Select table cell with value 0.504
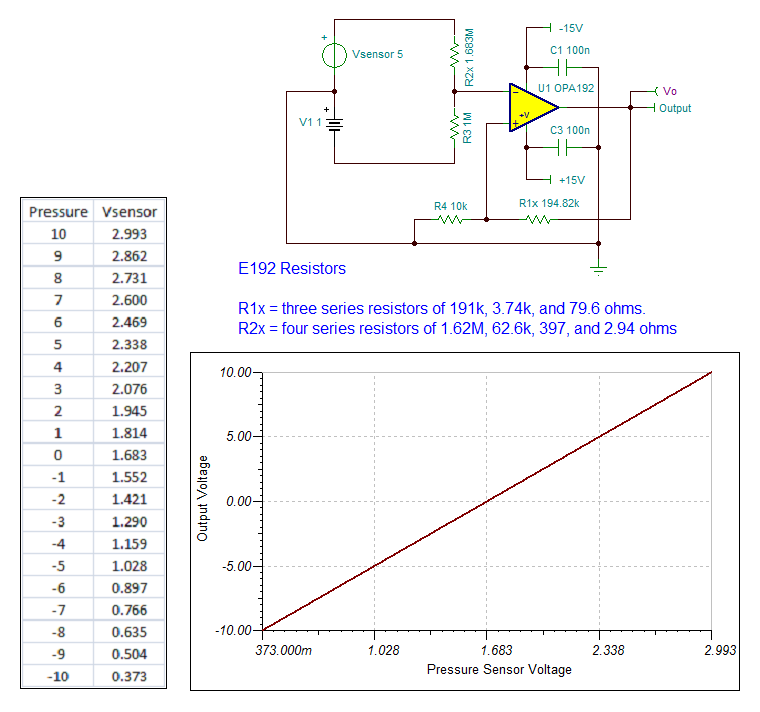Viewport: 760px width, 712px height. (x=129, y=654)
